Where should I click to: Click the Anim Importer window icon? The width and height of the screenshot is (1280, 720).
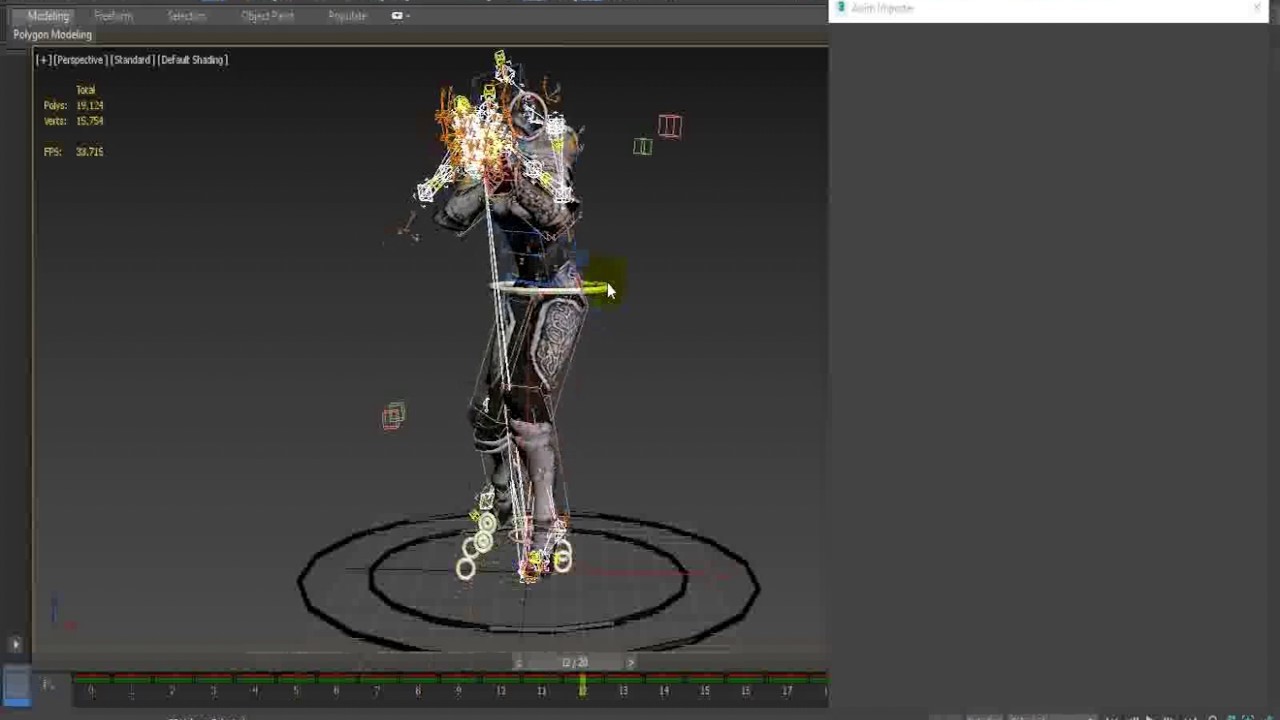(841, 8)
